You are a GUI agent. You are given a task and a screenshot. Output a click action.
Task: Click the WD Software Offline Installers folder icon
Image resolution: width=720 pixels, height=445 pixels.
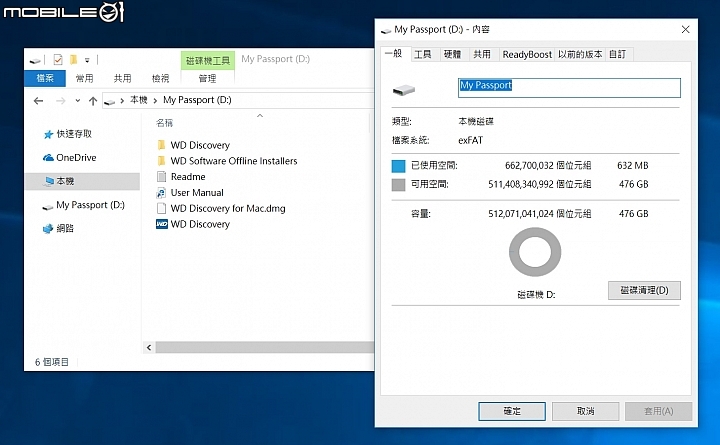pos(162,161)
